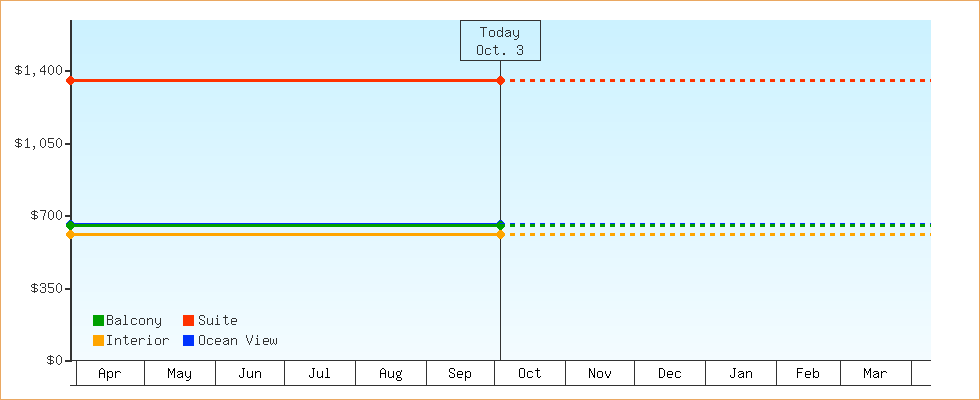
Task: Select the Feb month on the axis
Action: tap(808, 373)
